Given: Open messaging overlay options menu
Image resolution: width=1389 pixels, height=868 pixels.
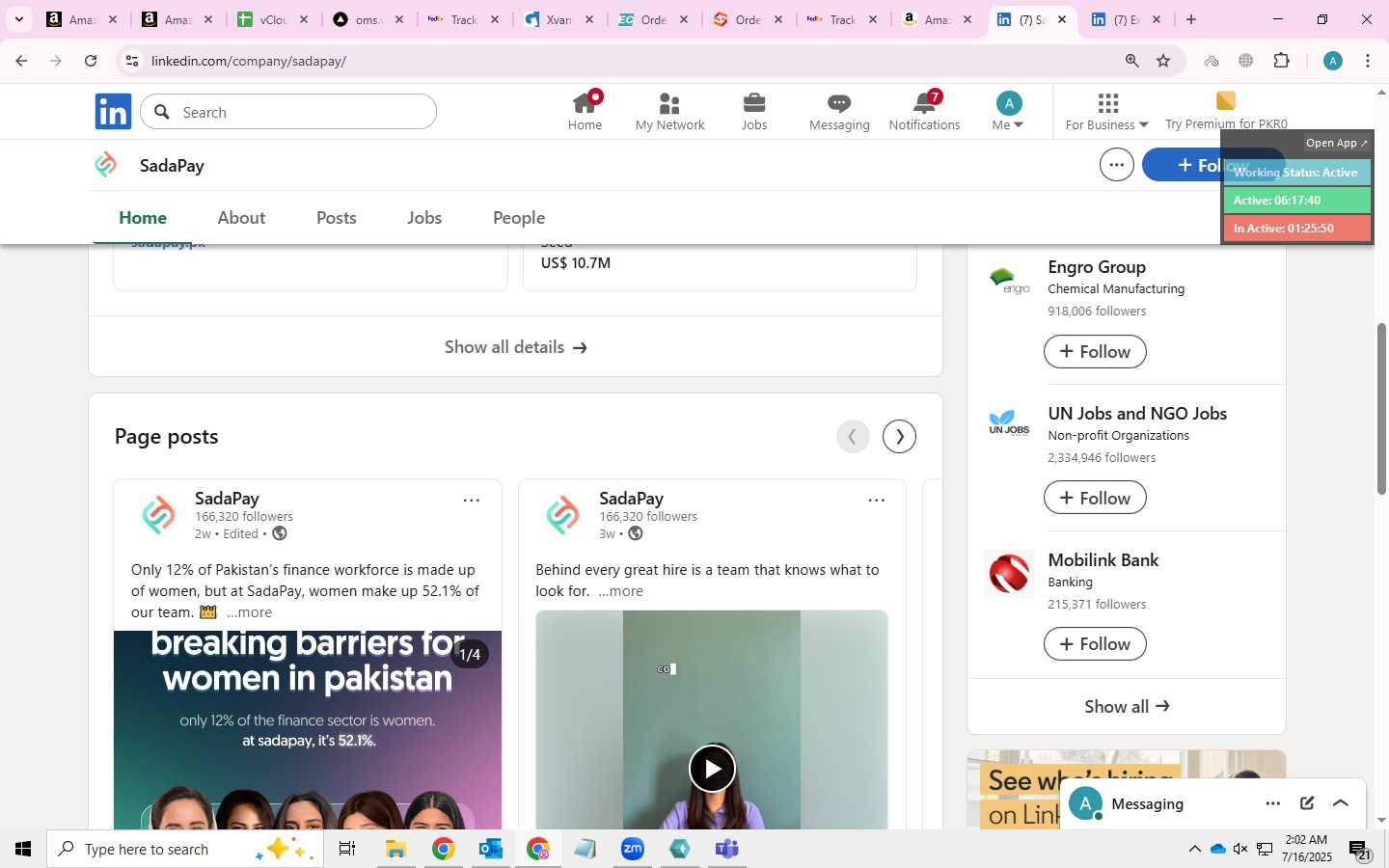Looking at the screenshot, I should pos(1273,804).
